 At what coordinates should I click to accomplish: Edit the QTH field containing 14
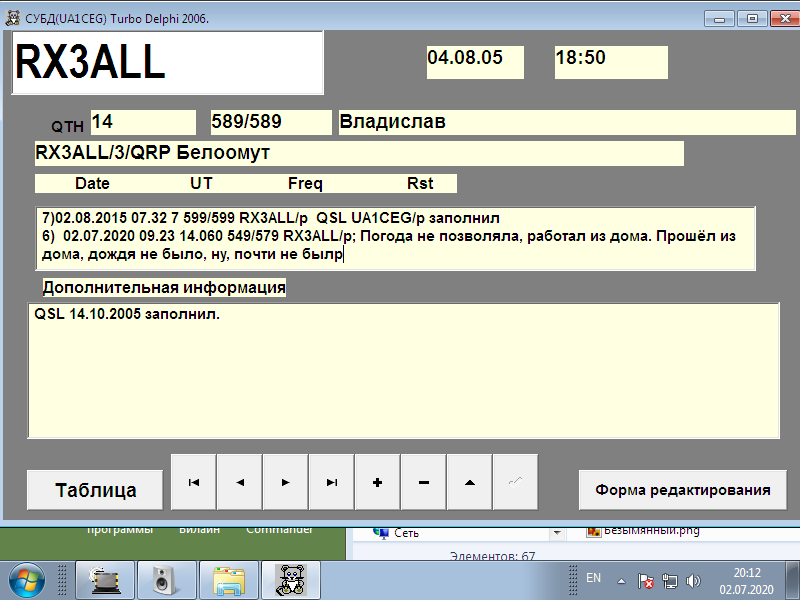143,122
